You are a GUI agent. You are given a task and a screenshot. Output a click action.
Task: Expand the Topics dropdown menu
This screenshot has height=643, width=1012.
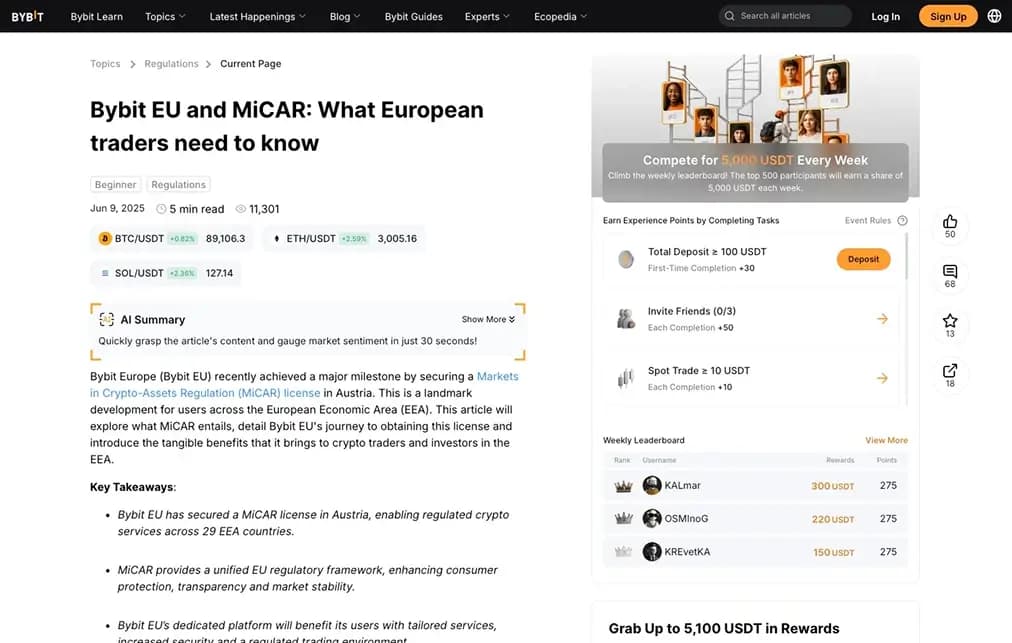[x=165, y=16]
